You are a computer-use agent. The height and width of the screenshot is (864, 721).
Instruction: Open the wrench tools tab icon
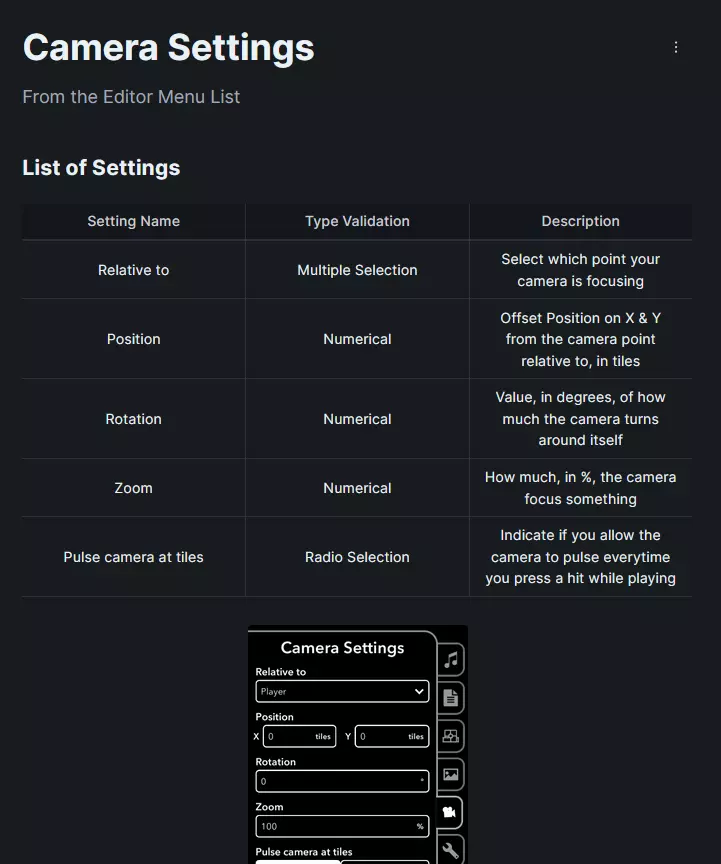pos(451,850)
